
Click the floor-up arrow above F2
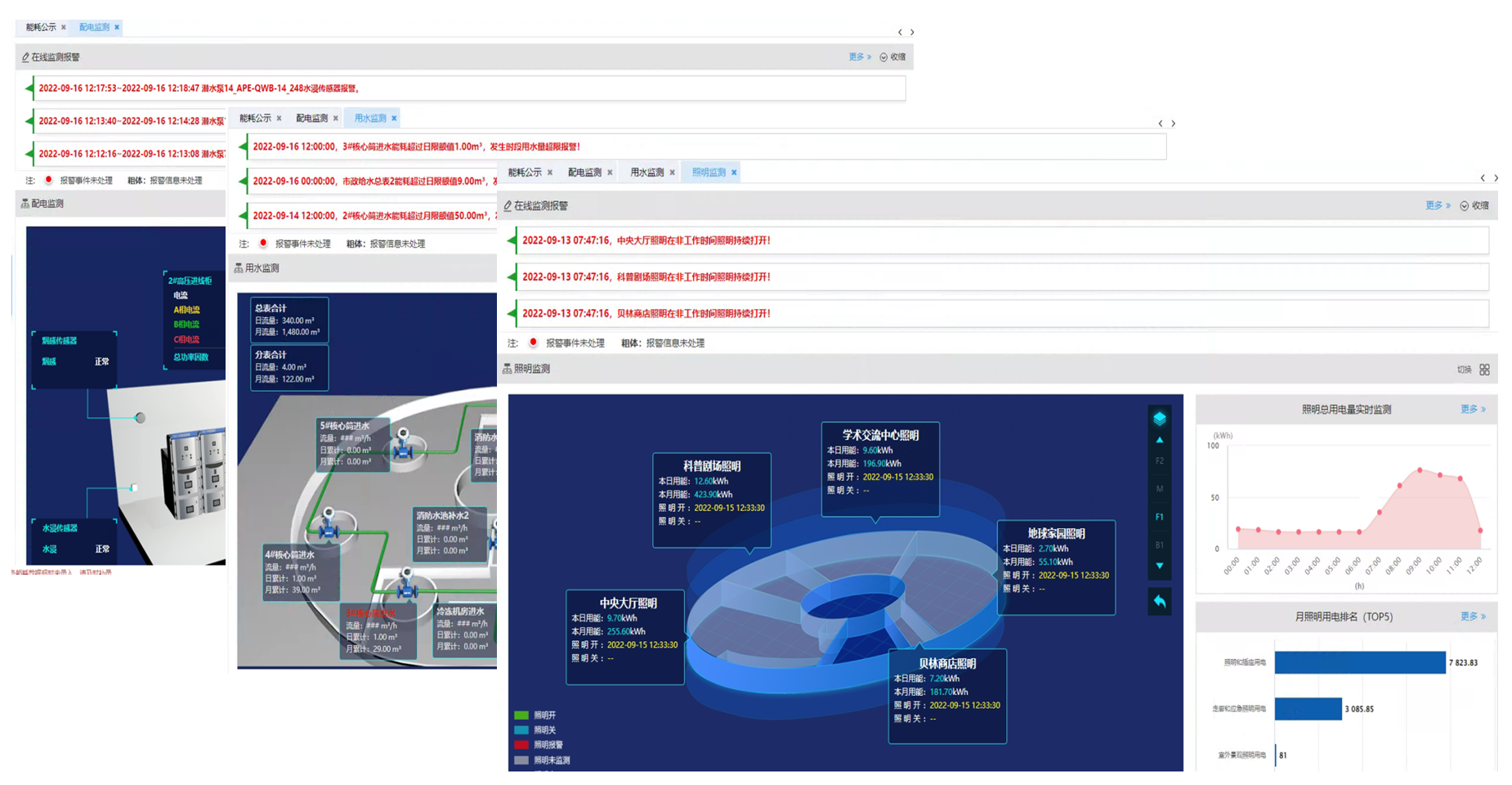tap(1159, 440)
